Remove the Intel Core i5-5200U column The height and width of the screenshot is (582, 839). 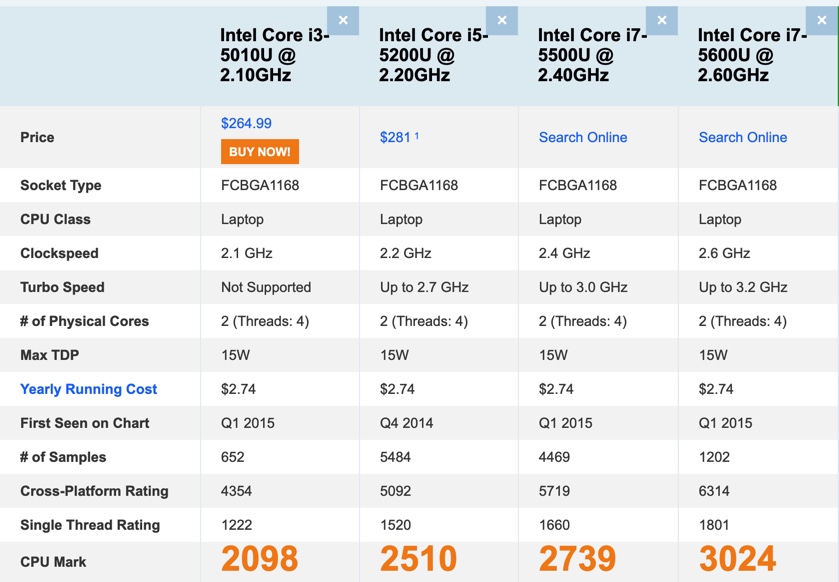(x=502, y=20)
